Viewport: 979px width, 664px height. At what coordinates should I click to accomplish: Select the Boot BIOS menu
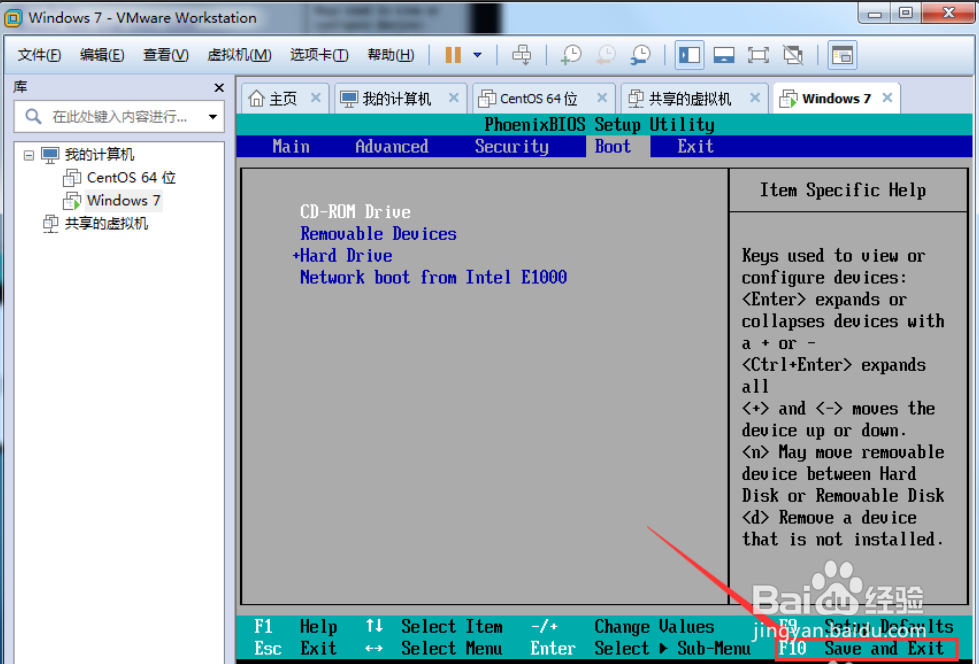(x=612, y=146)
